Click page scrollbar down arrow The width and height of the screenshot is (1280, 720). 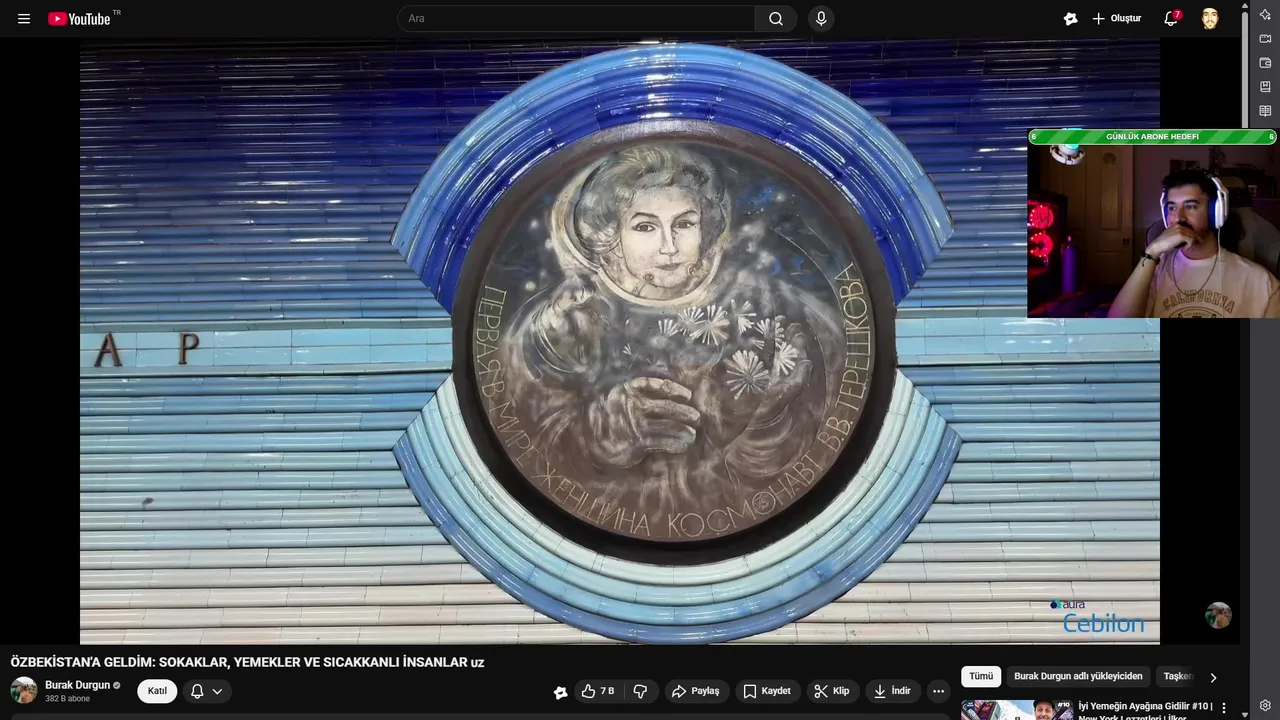1245,714
